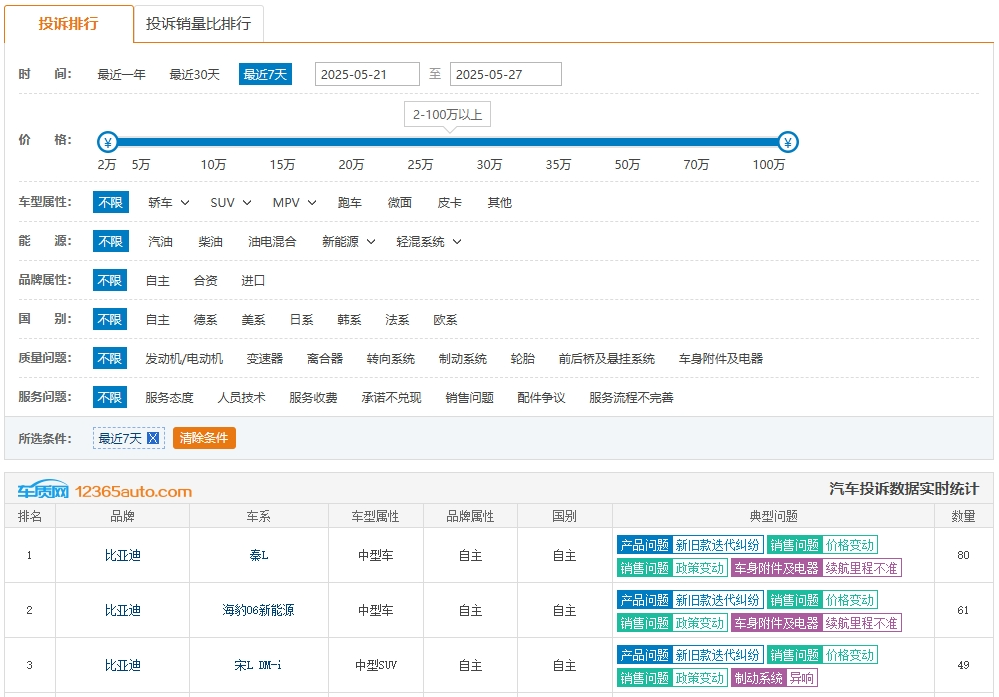
Task: Select the 最近30天 time range
Action: tap(194, 74)
